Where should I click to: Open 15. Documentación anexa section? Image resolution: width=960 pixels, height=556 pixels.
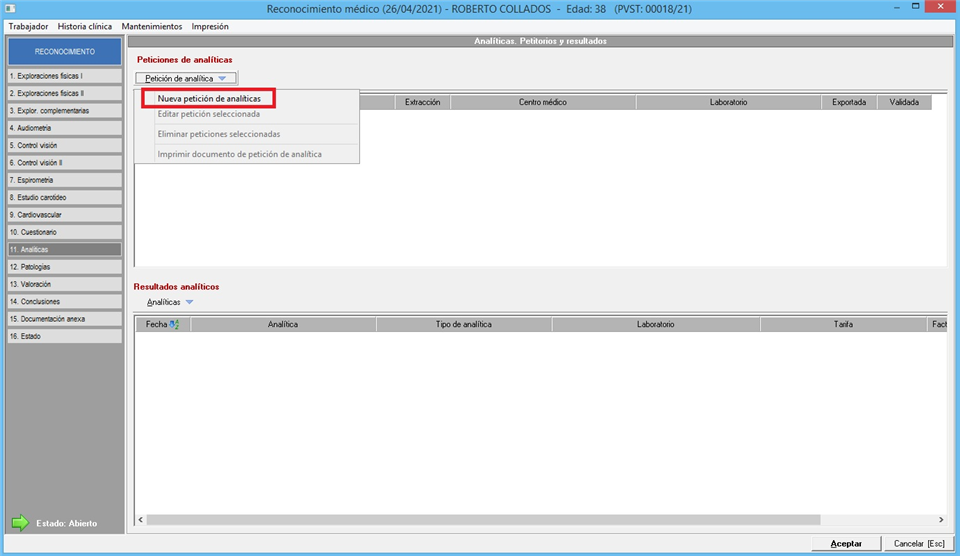tap(64, 319)
